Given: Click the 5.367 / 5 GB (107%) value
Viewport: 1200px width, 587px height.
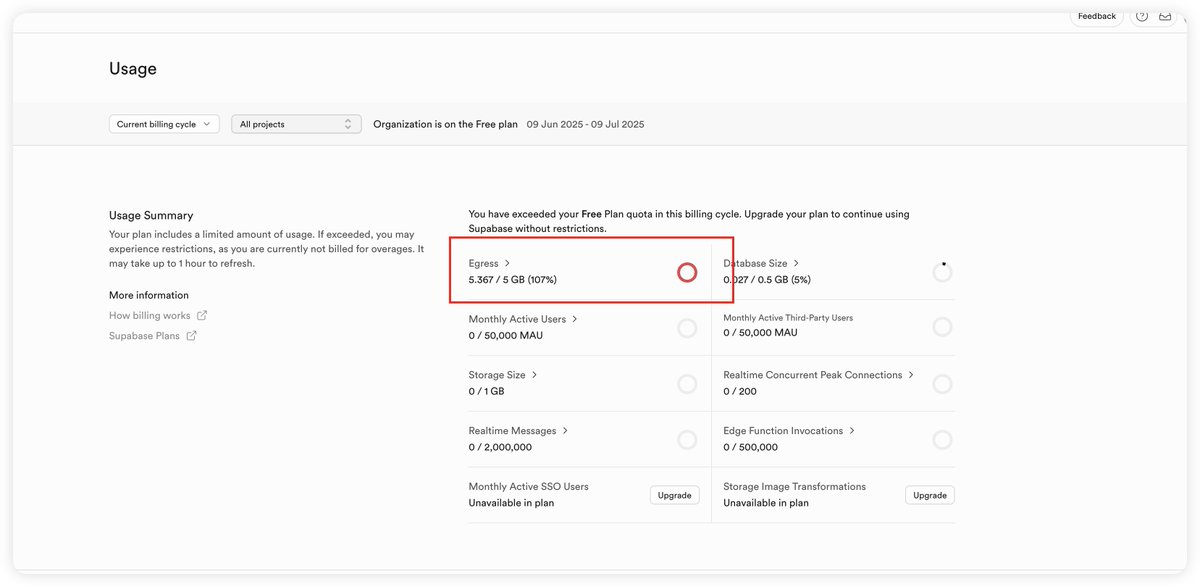Looking at the screenshot, I should point(513,280).
